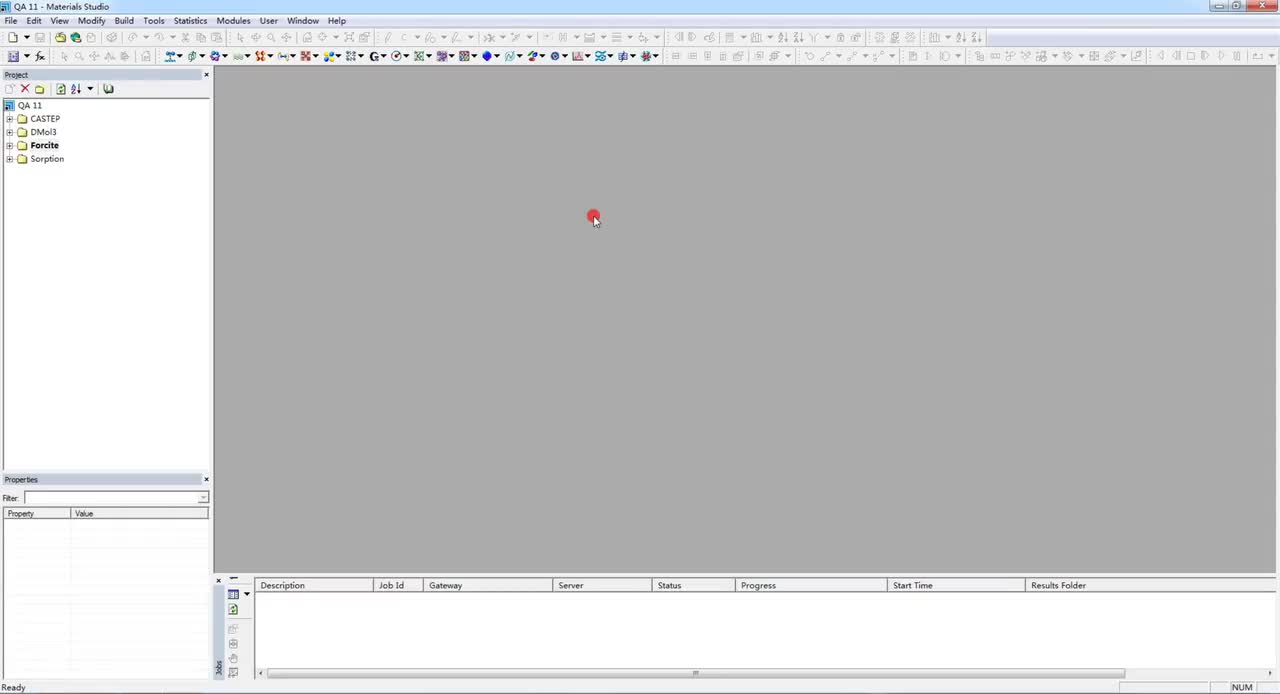Click the "Ready" status bar text
The image size is (1280, 694).
tap(13, 687)
